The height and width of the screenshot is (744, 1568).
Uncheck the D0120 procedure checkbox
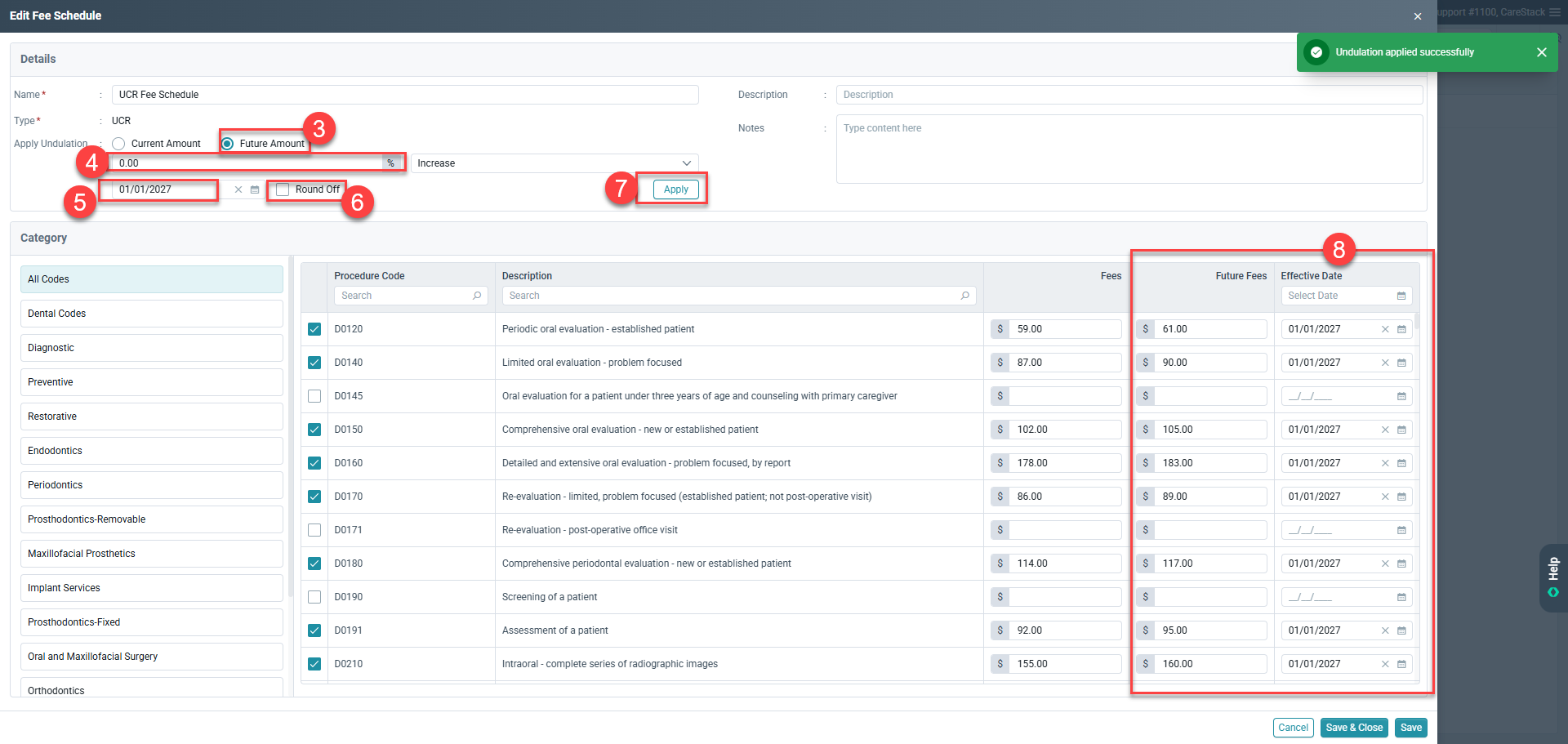pos(314,329)
